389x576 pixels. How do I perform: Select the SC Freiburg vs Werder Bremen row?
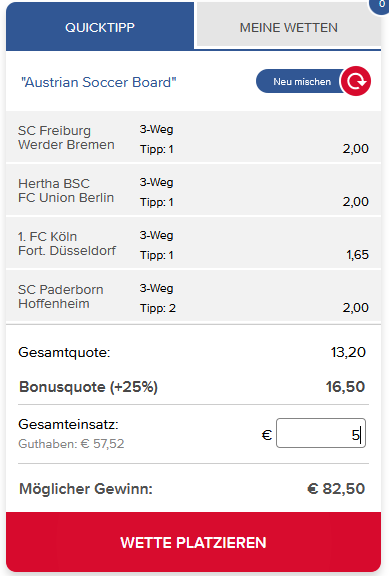tap(193, 137)
